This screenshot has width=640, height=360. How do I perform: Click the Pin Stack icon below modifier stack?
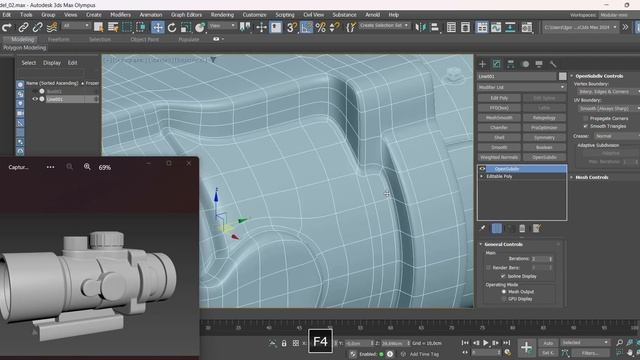[x=483, y=228]
